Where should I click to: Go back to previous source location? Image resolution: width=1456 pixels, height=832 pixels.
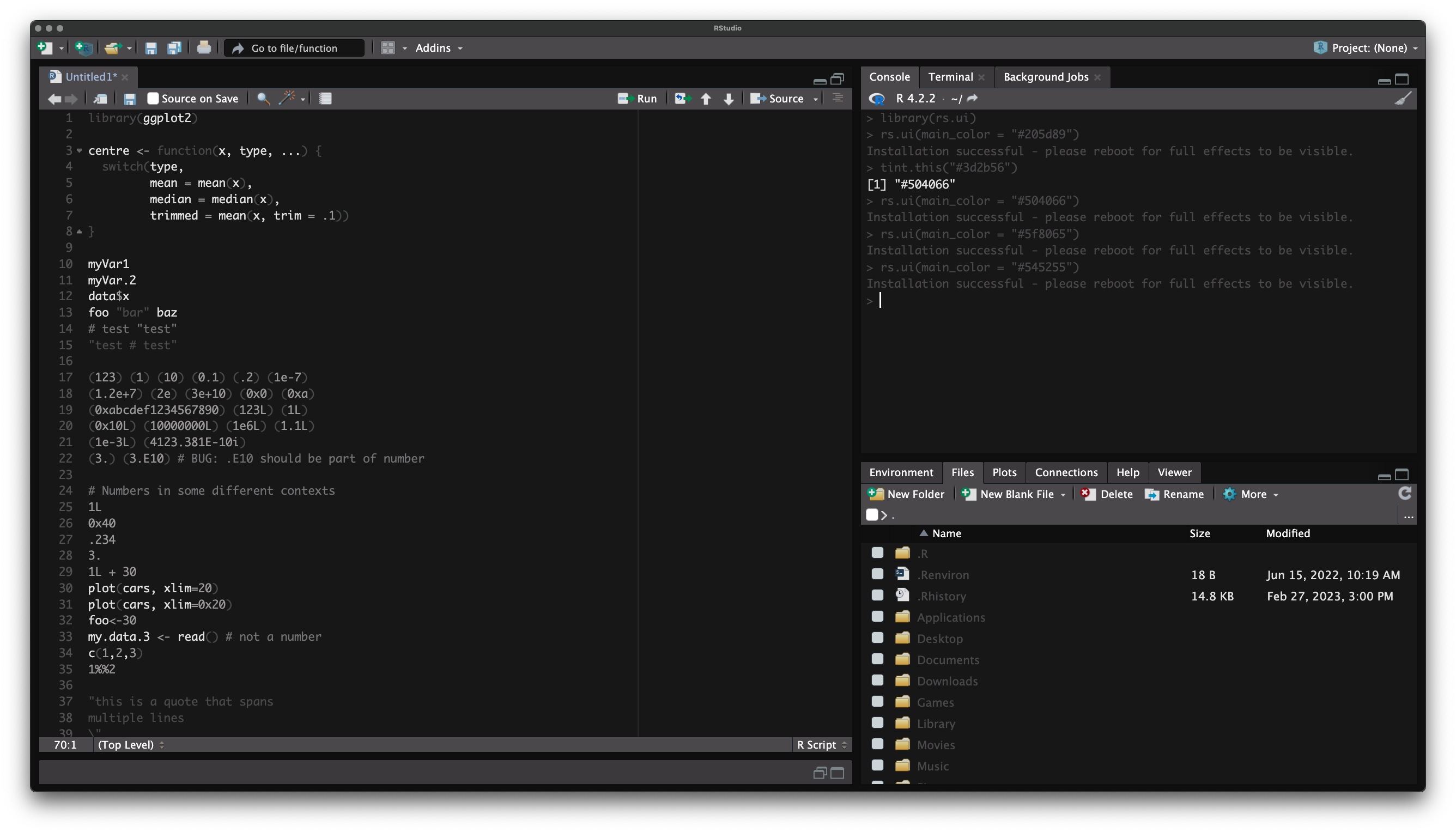tap(54, 99)
